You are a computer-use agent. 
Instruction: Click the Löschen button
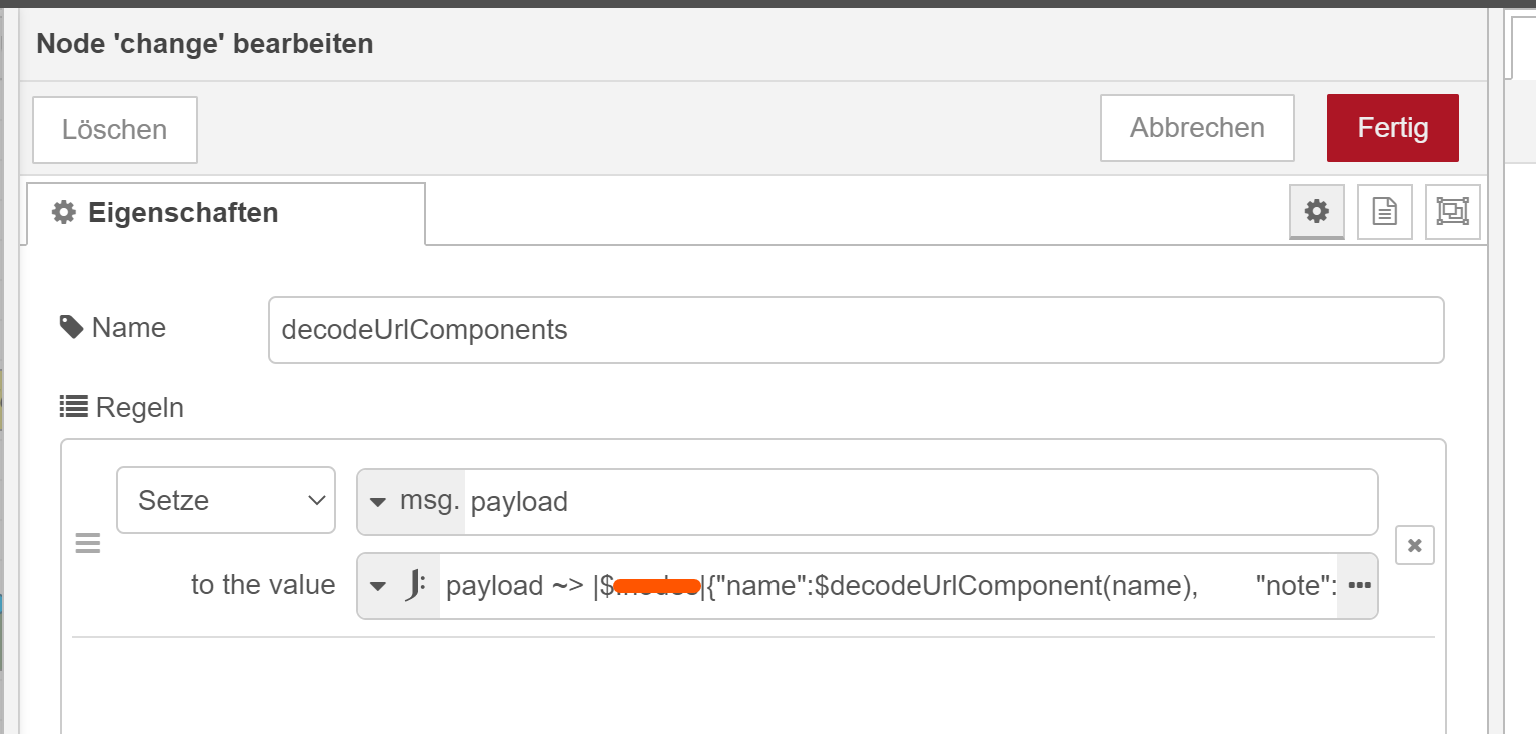point(115,130)
